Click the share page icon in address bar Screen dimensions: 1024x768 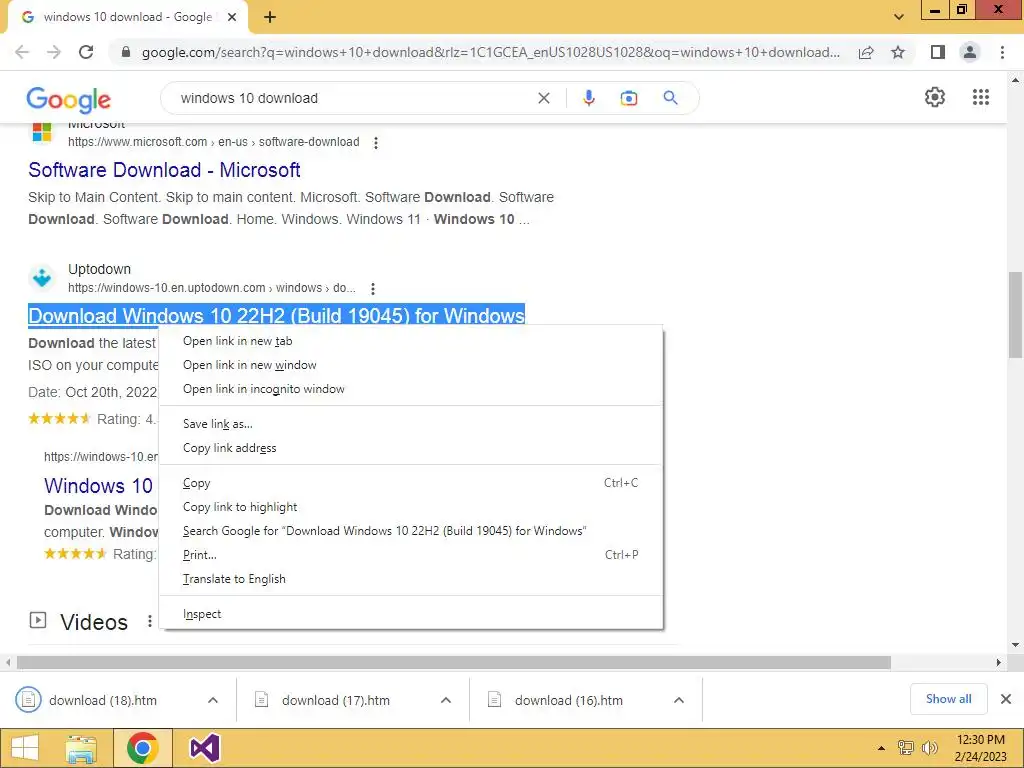[x=866, y=52]
